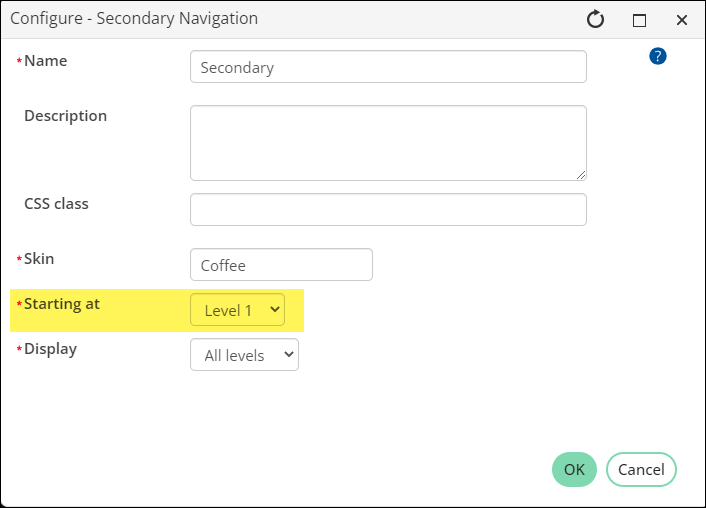Click the Skin field showing Coffee
Viewport: 706px width, 508px height.
tap(281, 265)
